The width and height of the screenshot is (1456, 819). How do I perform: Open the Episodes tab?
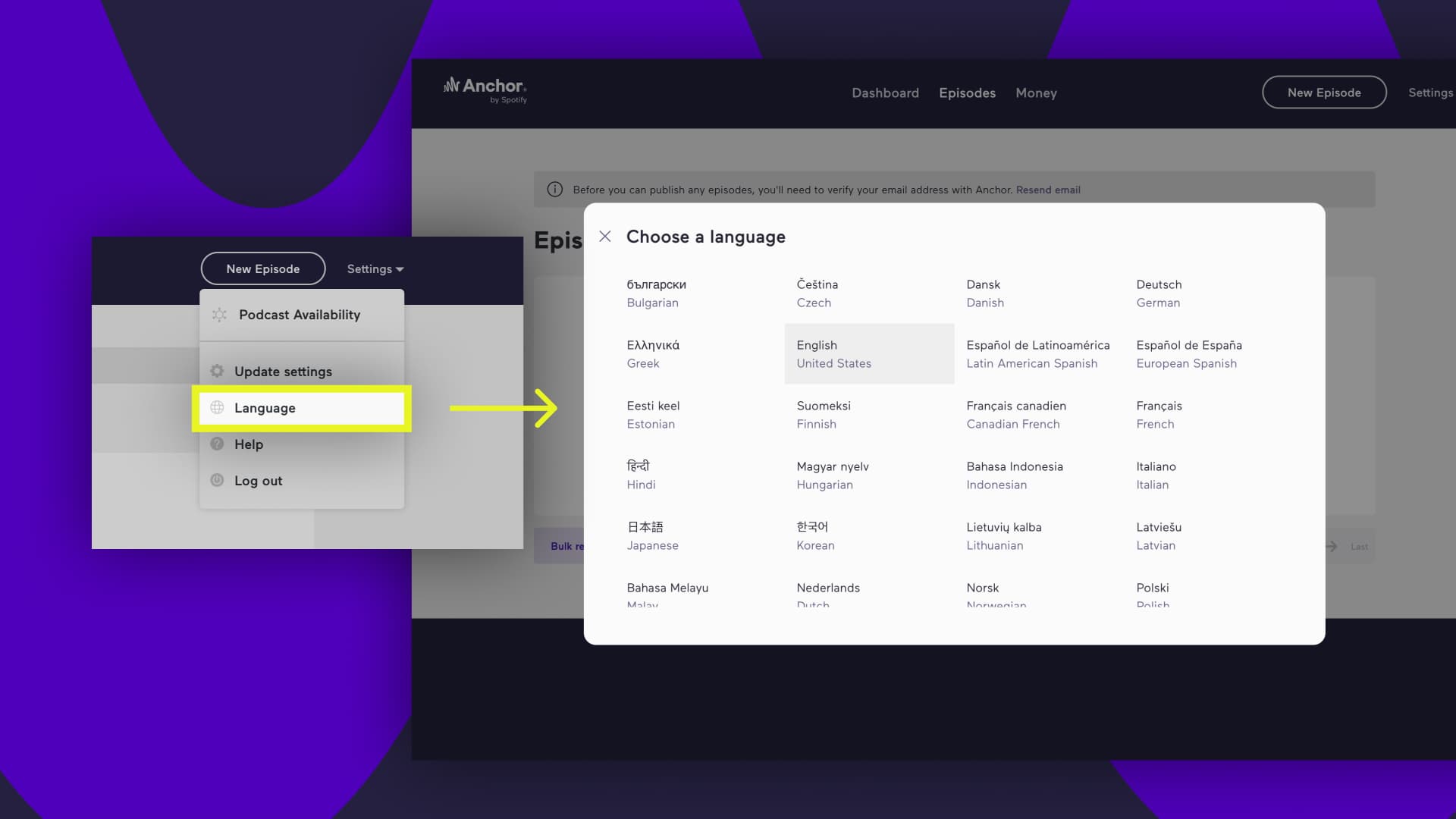pos(967,93)
